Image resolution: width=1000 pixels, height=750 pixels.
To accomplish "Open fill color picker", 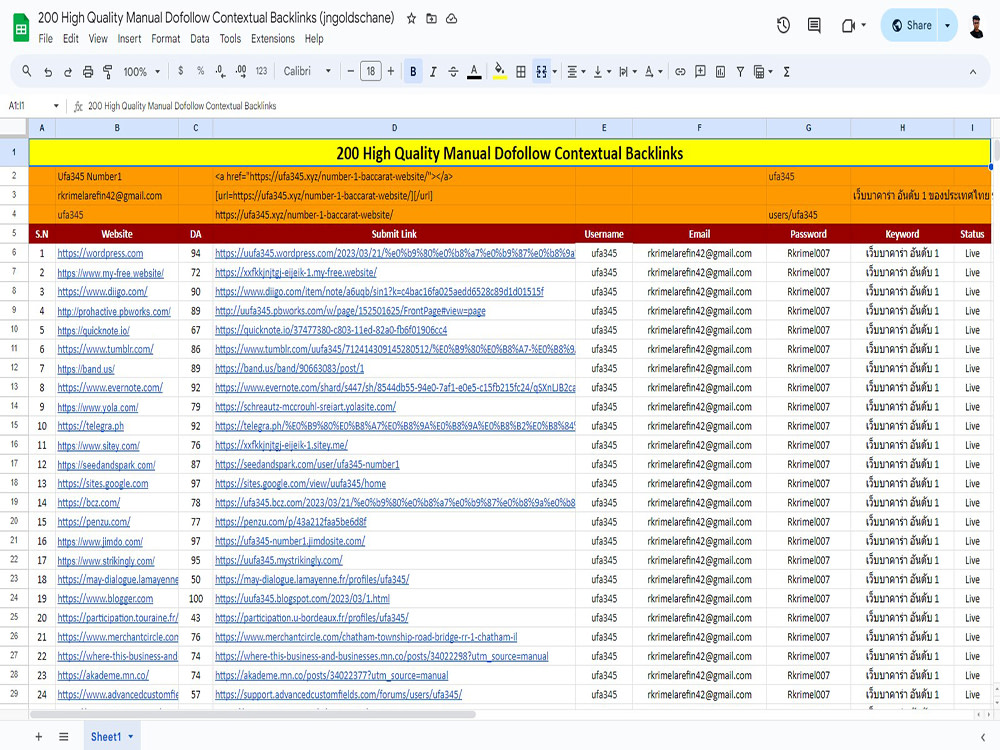I will pos(499,71).
